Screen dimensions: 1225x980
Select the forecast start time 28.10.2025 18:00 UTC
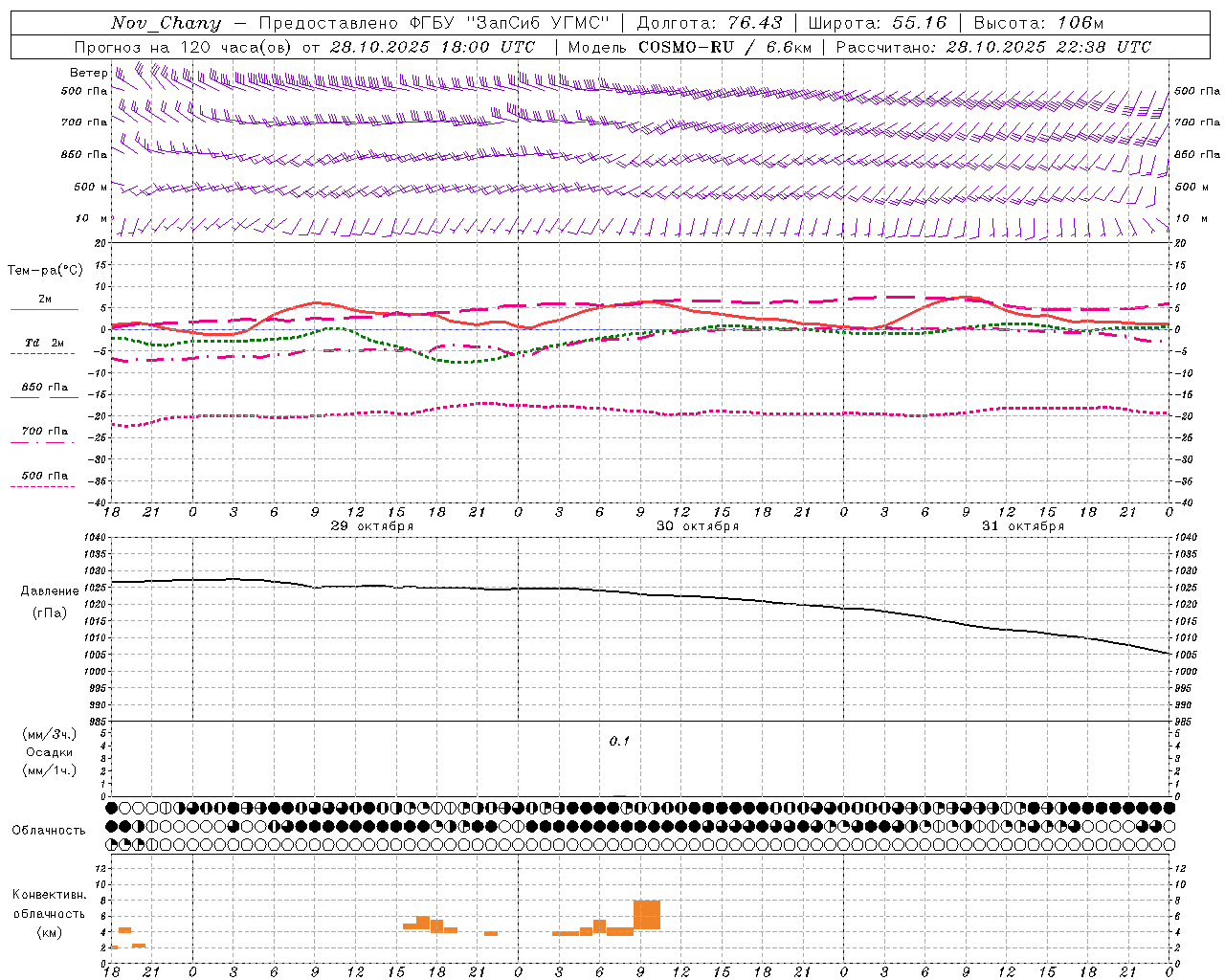[433, 47]
